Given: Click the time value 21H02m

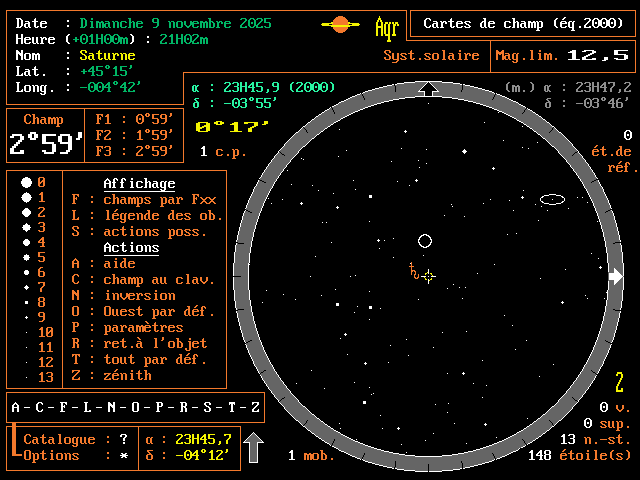Looking at the screenshot, I should click(184, 40).
